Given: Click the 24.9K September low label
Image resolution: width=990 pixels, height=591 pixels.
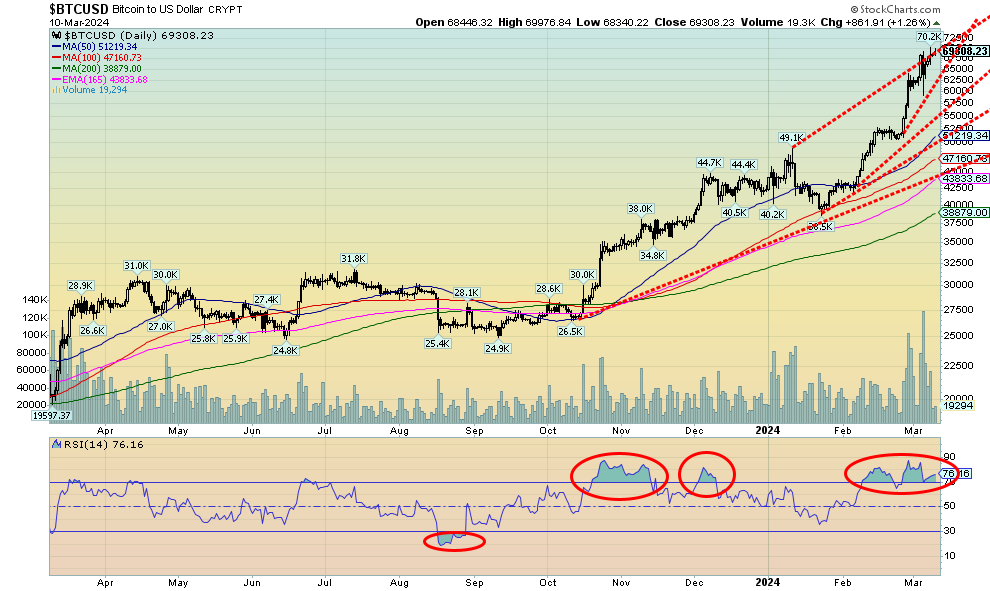Looking at the screenshot, I should [498, 348].
